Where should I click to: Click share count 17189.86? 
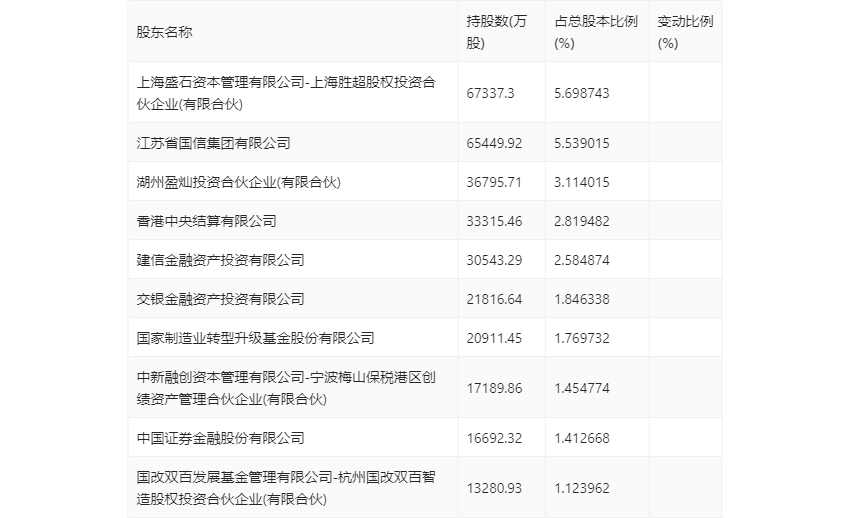[494, 388]
